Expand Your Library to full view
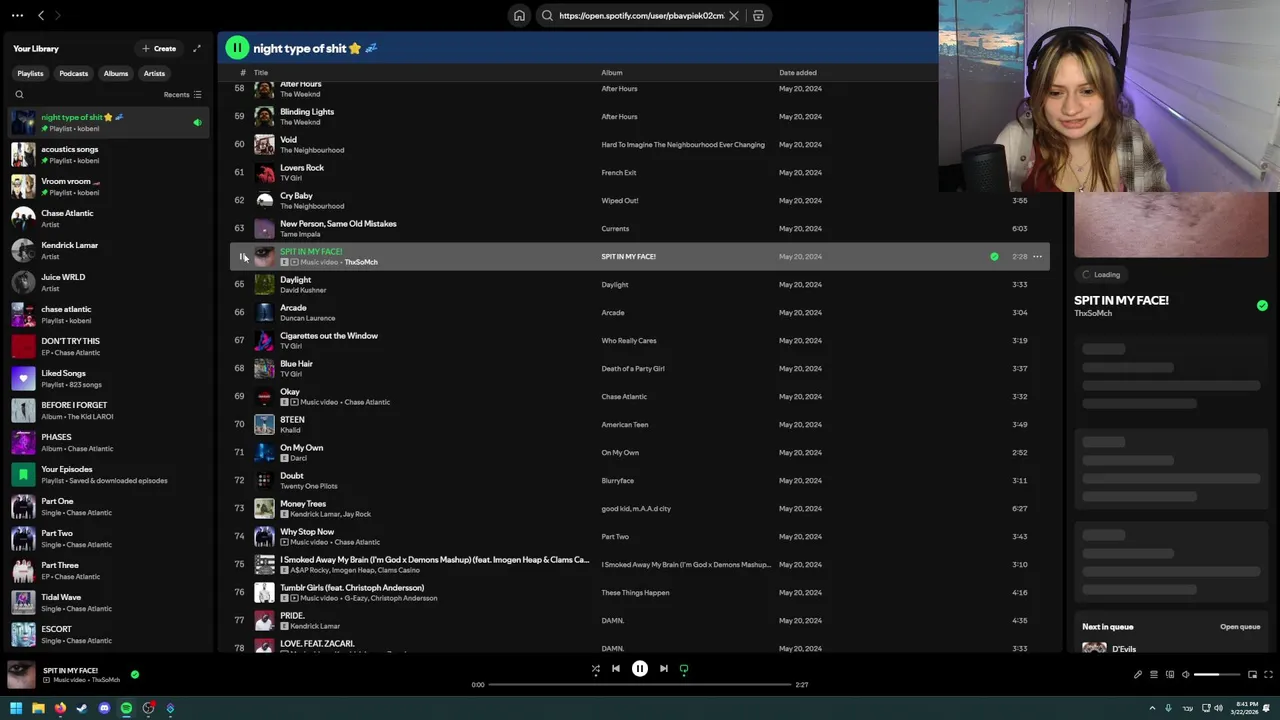Image resolution: width=1280 pixels, height=720 pixels. (197, 48)
